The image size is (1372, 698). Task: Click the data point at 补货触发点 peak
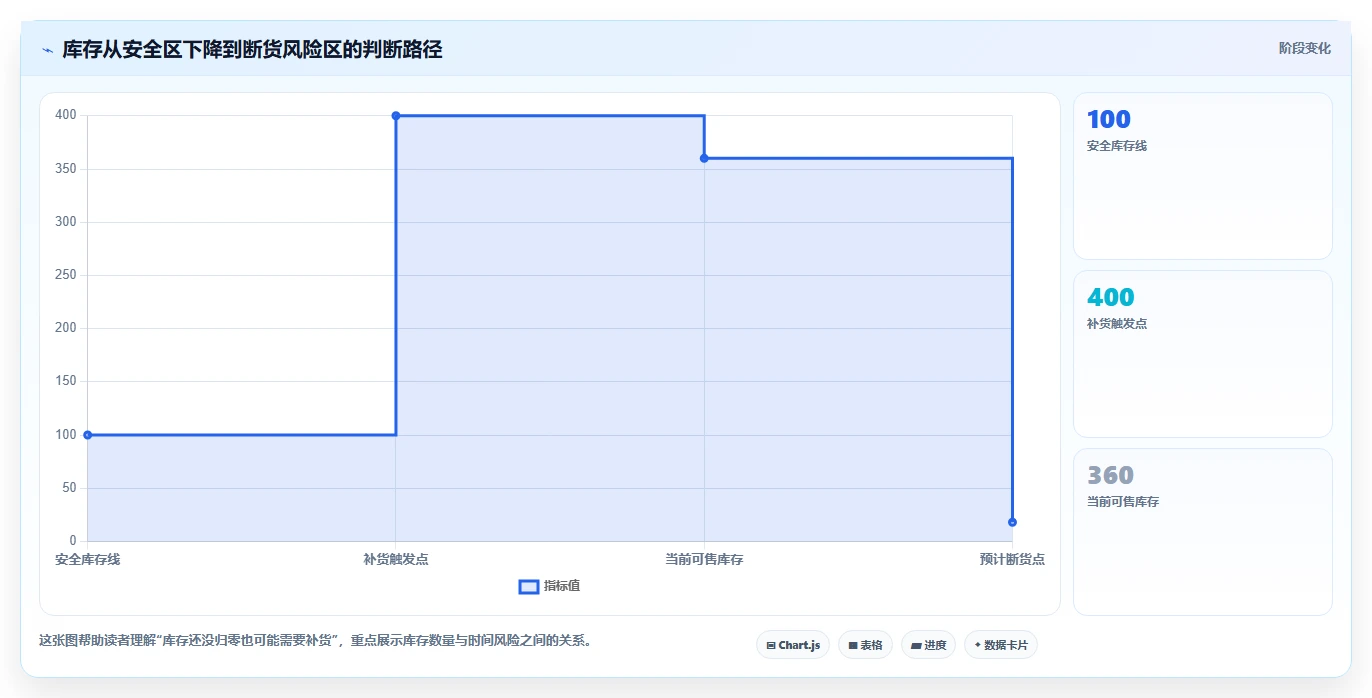396,116
